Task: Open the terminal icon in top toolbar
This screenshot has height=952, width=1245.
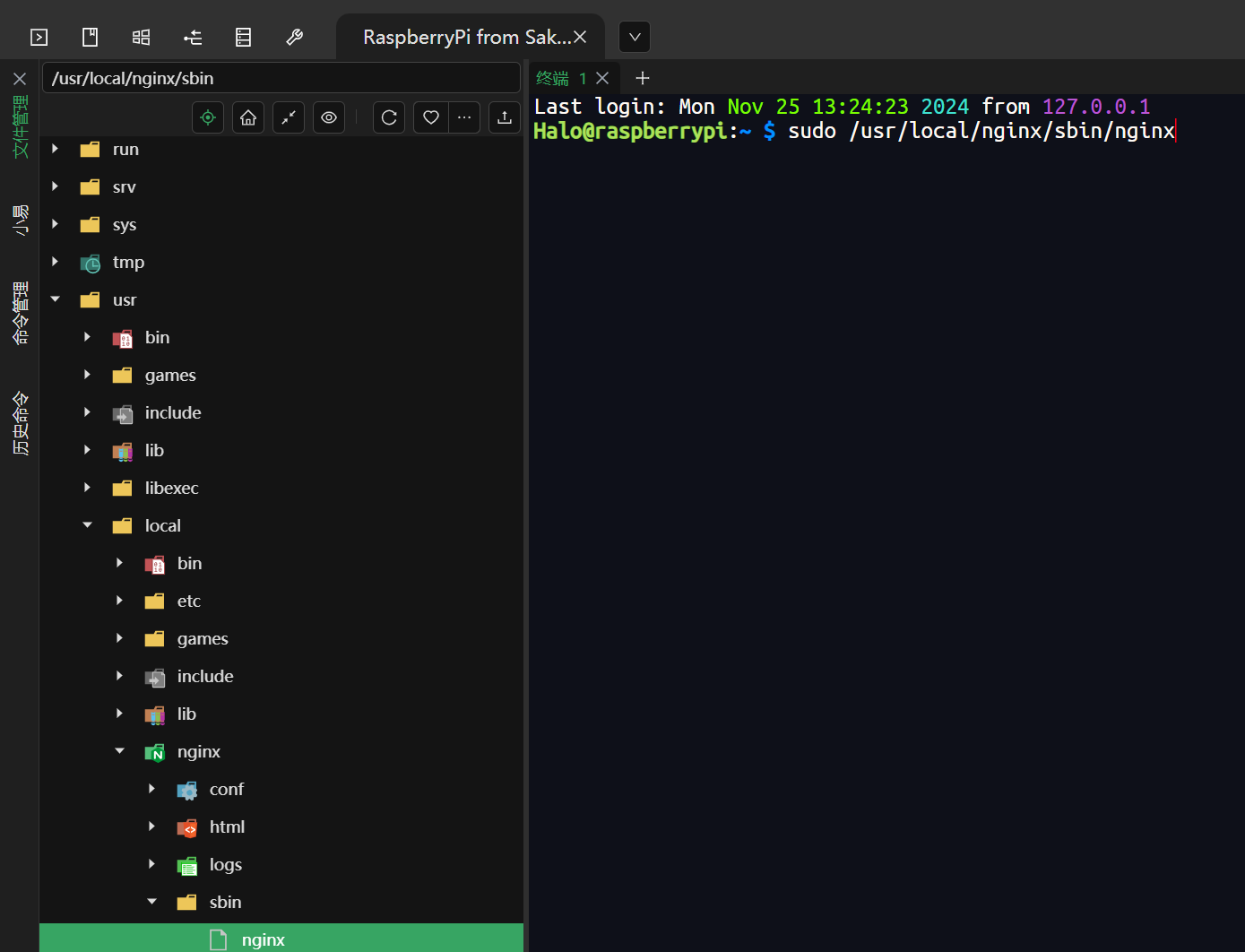Action: tap(39, 37)
